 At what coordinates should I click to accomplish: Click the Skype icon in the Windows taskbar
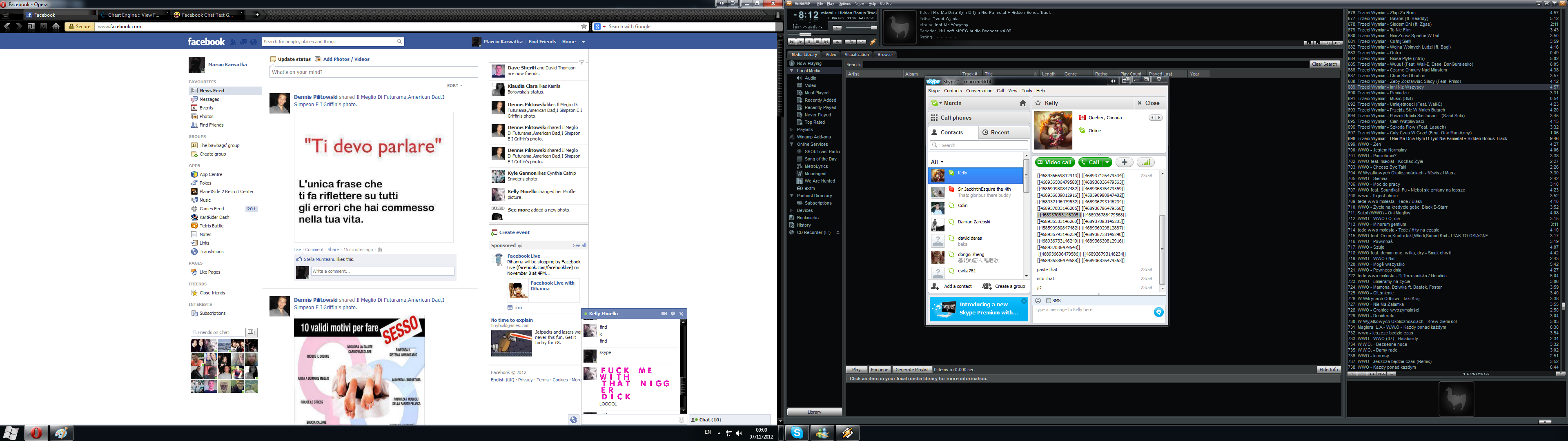pos(797,432)
